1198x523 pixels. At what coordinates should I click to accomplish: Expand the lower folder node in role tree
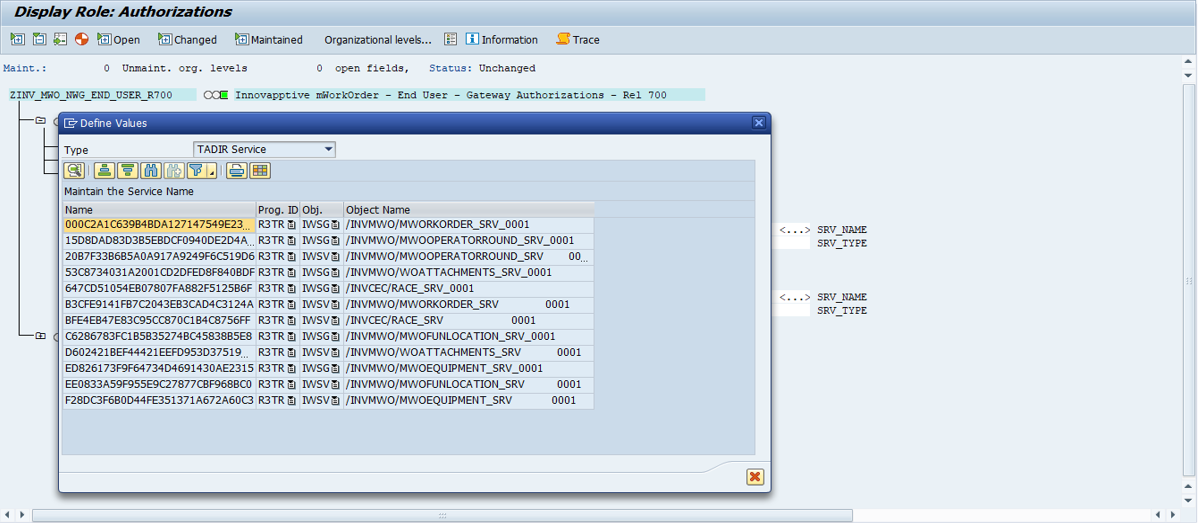(40, 336)
